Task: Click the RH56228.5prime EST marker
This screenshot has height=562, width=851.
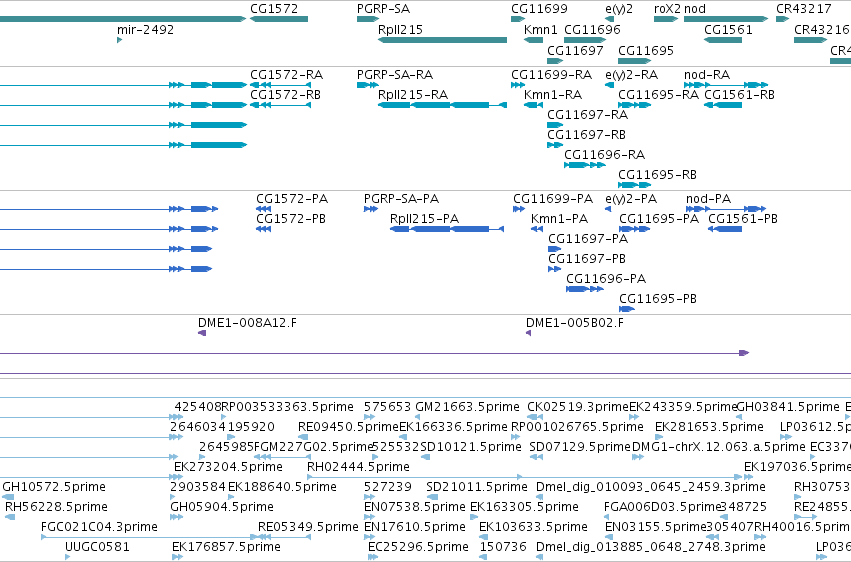Action: [x=10, y=517]
